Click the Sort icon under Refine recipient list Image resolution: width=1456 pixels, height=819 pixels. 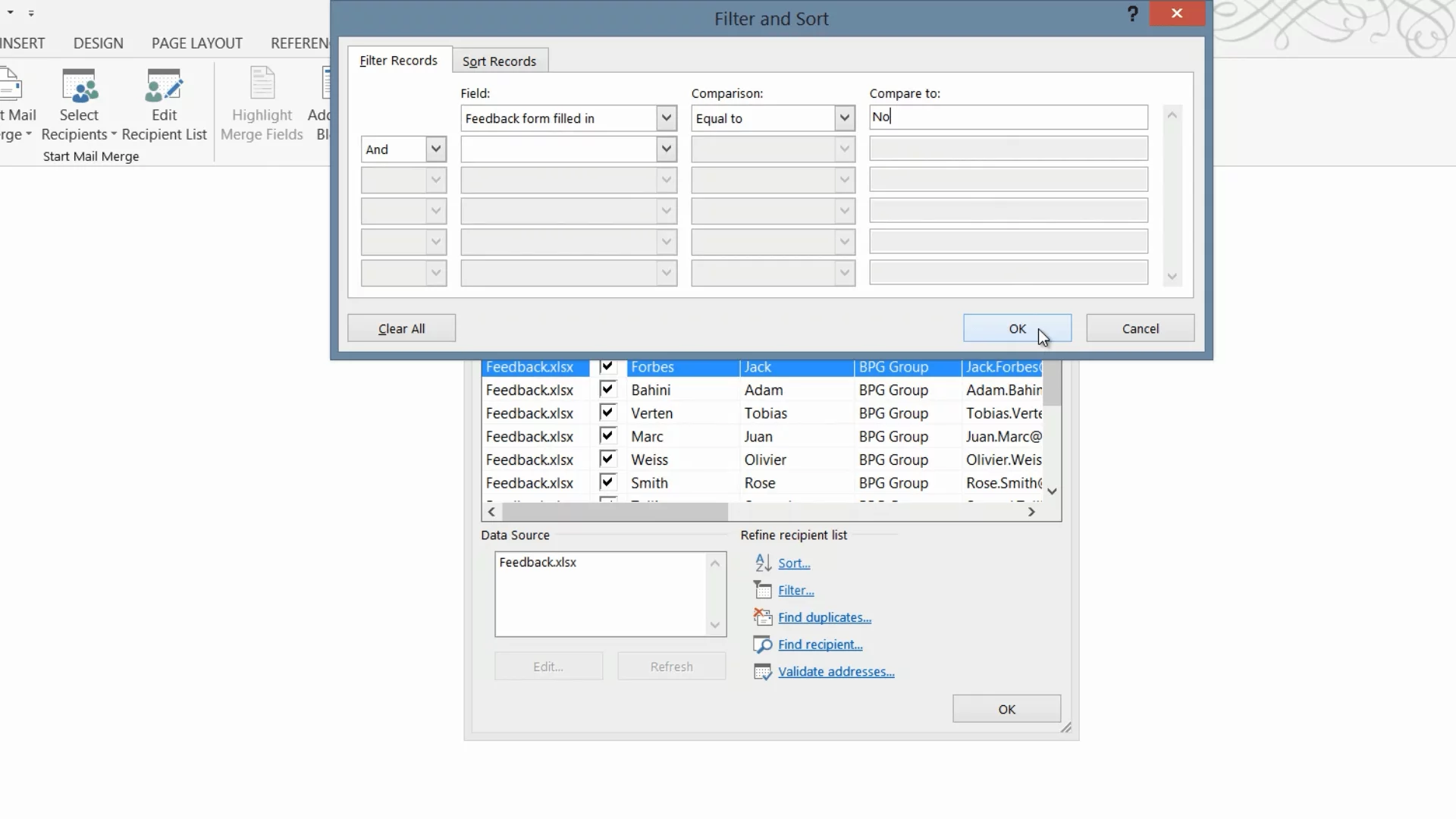pos(763,563)
